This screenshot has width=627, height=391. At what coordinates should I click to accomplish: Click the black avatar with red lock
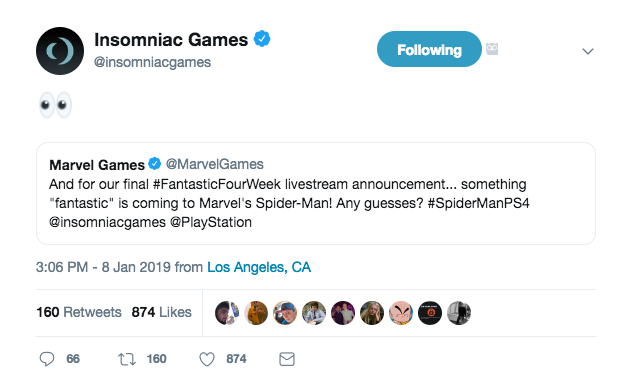pyautogui.click(x=430, y=313)
